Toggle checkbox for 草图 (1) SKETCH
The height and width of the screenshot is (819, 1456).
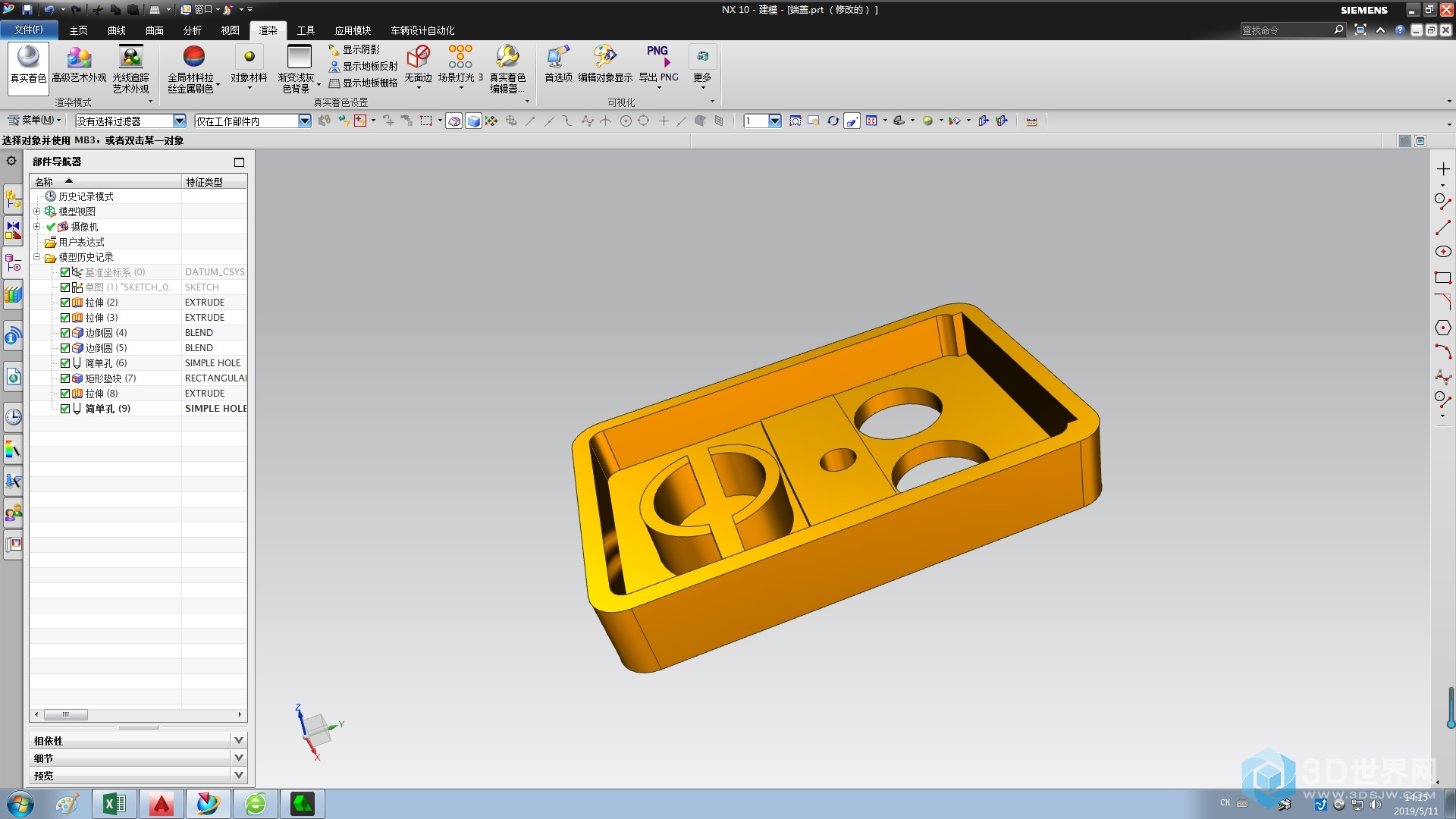(65, 287)
